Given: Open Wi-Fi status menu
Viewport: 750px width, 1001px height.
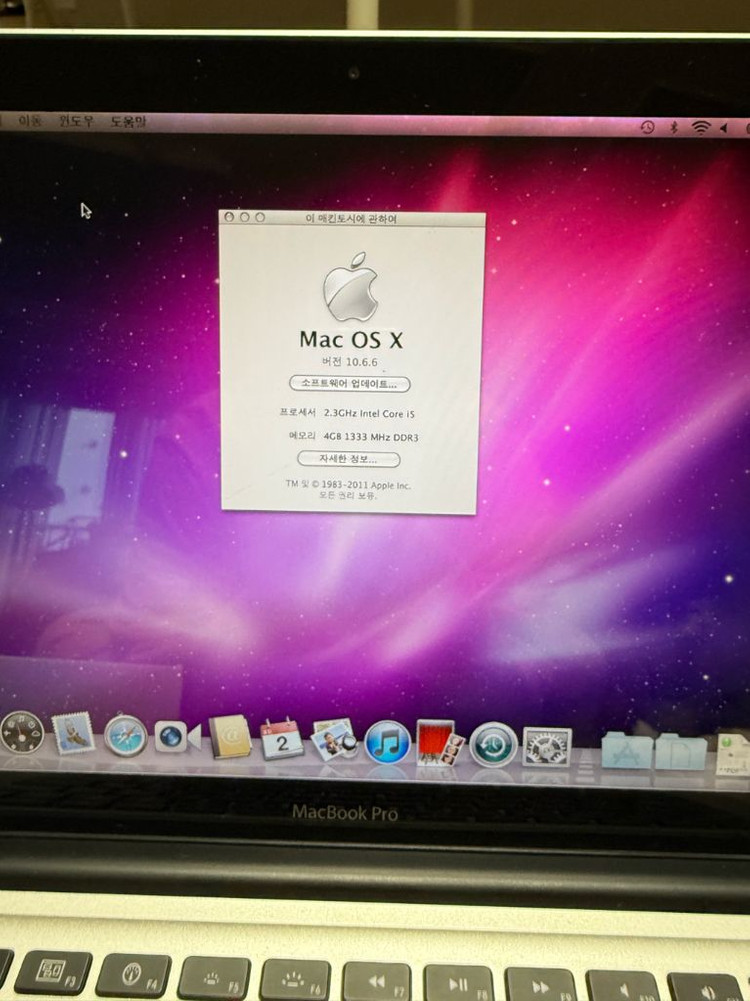Looking at the screenshot, I should (701, 128).
